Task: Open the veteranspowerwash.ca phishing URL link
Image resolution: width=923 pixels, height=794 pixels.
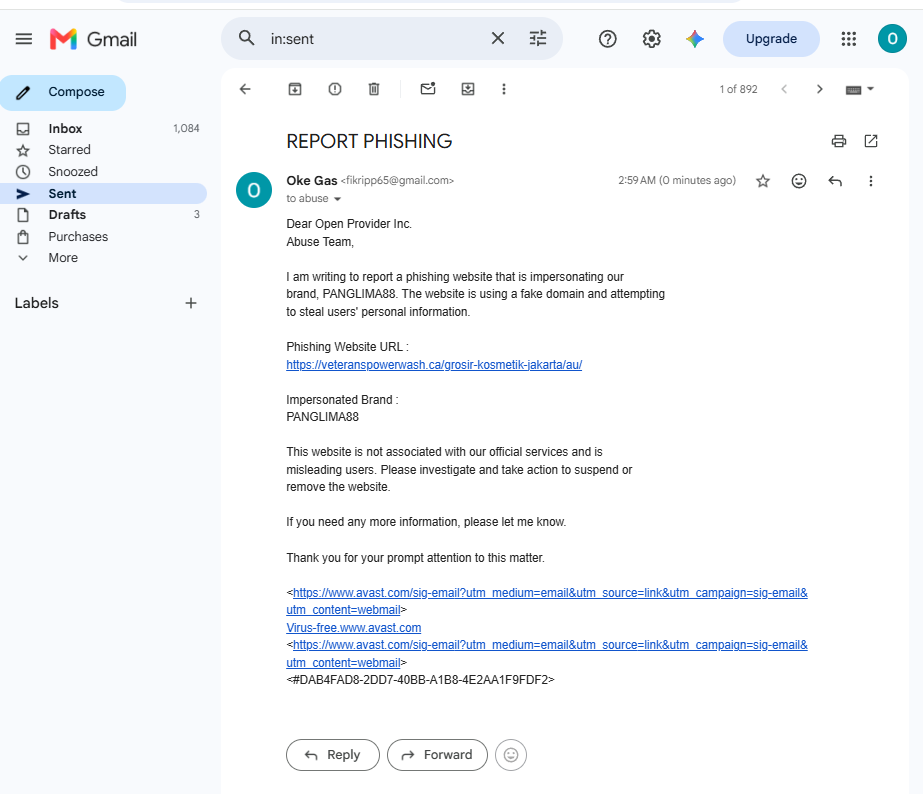Action: pos(434,365)
